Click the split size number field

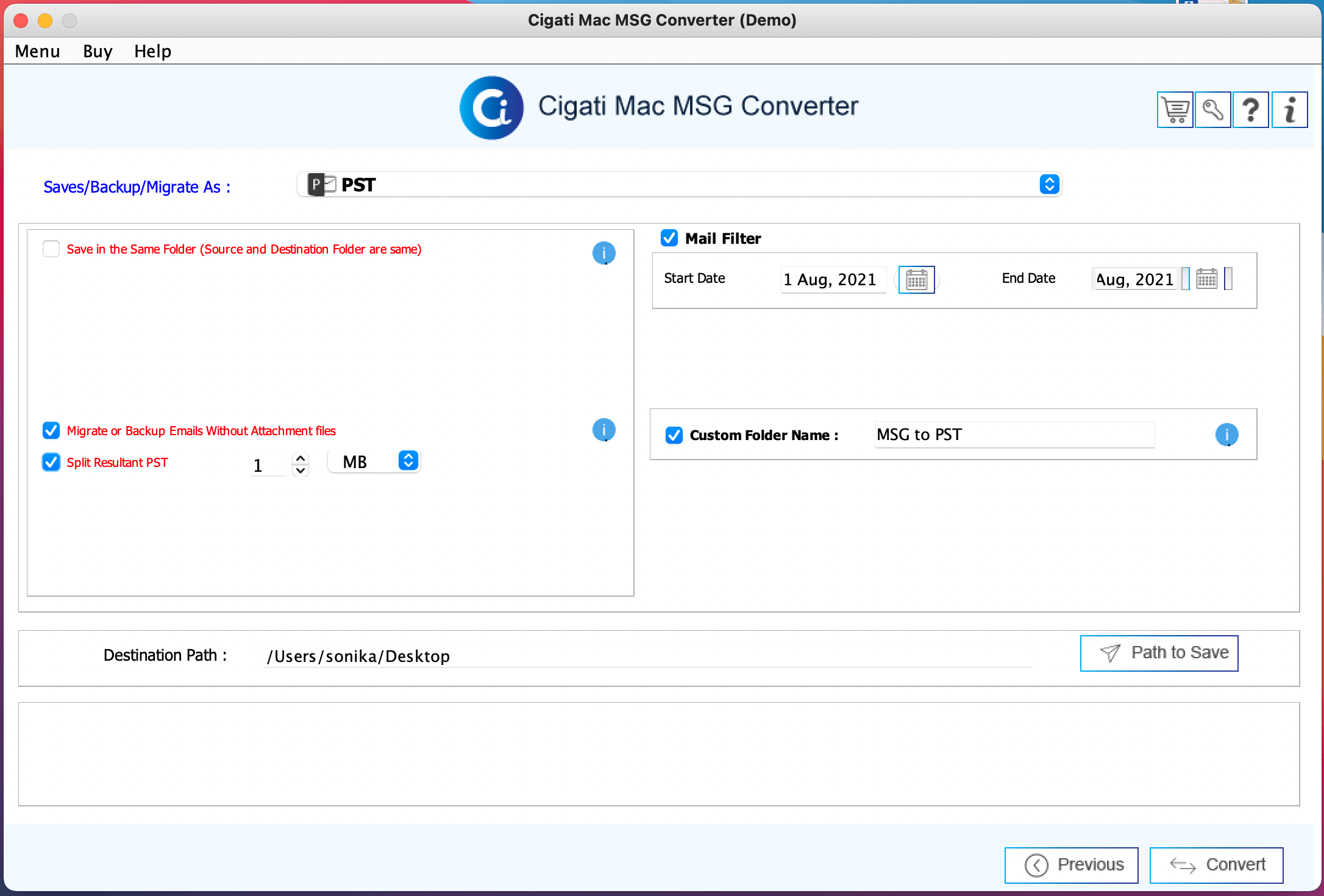(x=268, y=465)
